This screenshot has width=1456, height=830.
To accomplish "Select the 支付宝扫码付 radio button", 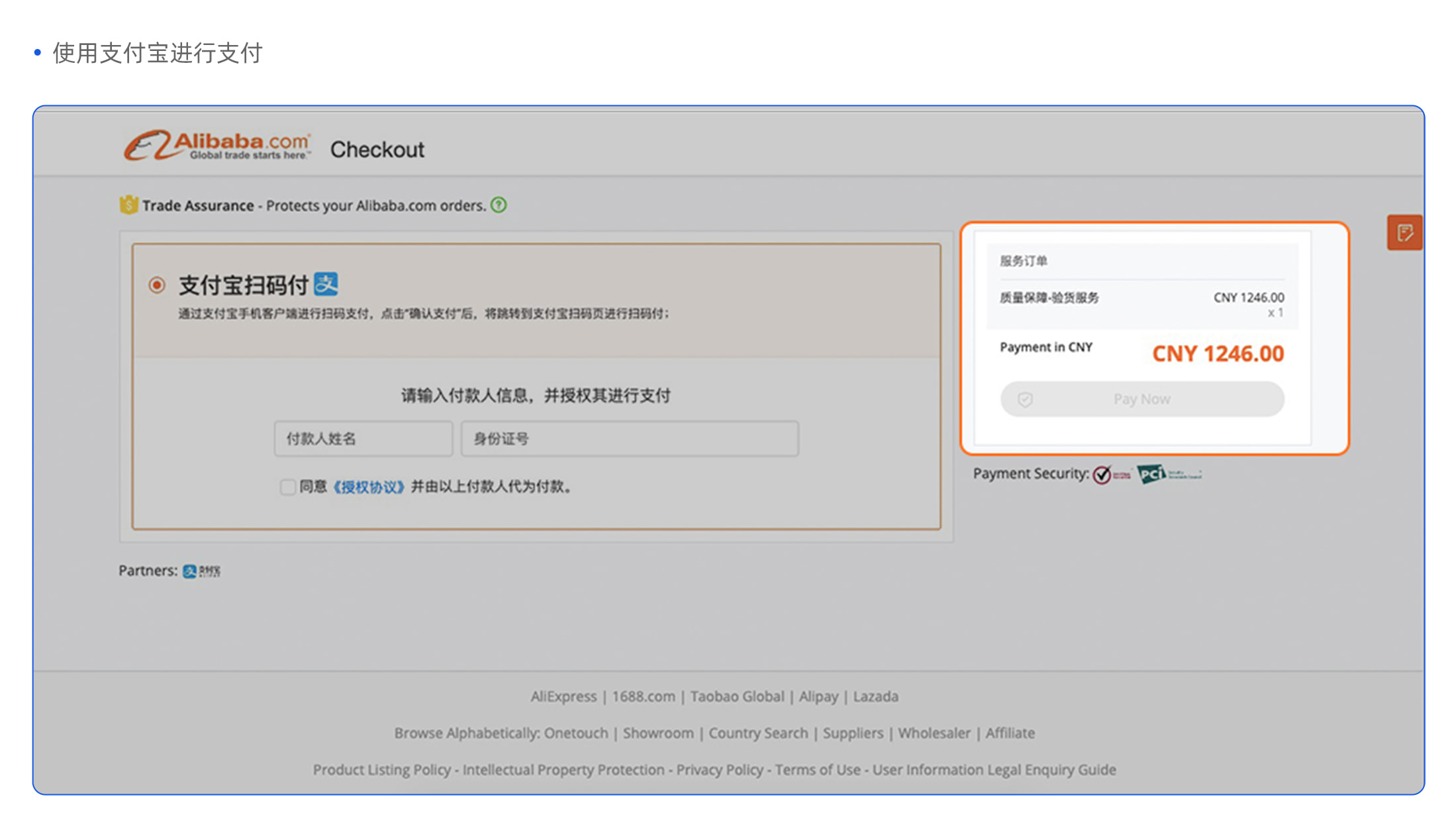I will (x=157, y=285).
